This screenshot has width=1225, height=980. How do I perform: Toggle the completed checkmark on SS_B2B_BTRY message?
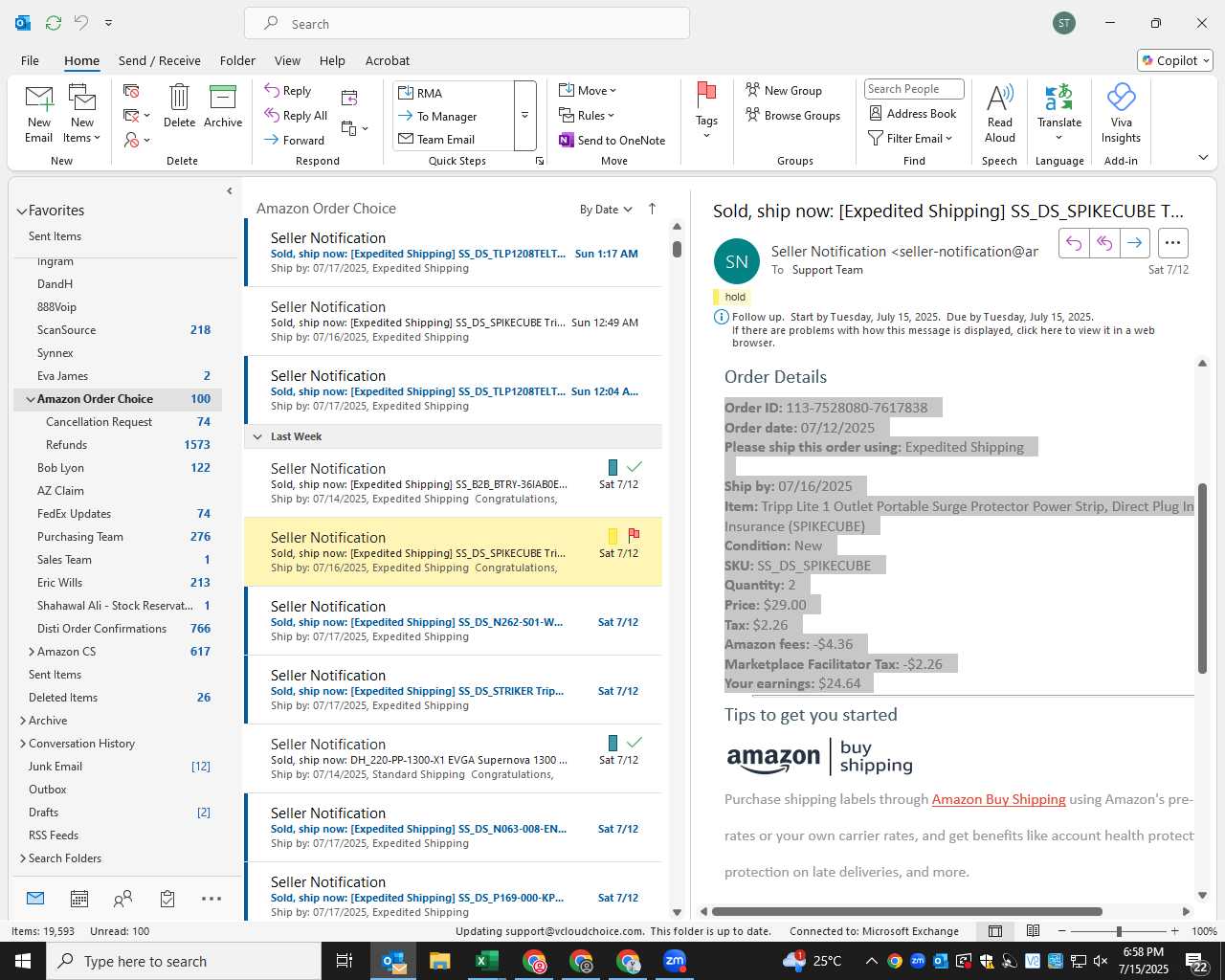[x=634, y=466]
